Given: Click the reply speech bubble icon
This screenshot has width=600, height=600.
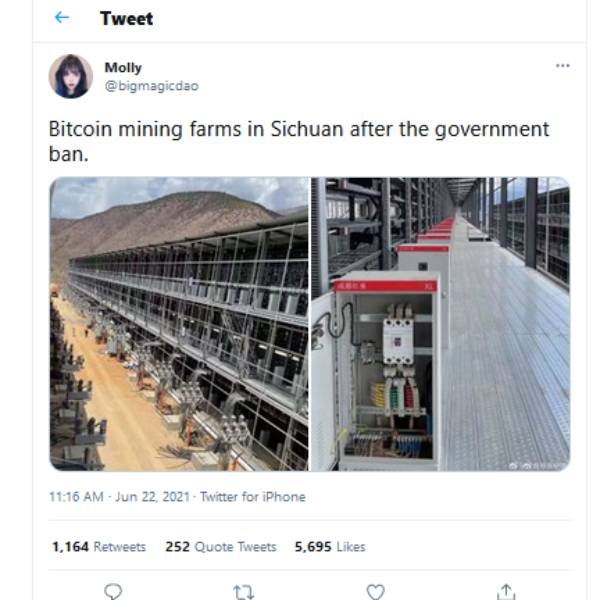Looking at the screenshot, I should (x=113, y=591).
